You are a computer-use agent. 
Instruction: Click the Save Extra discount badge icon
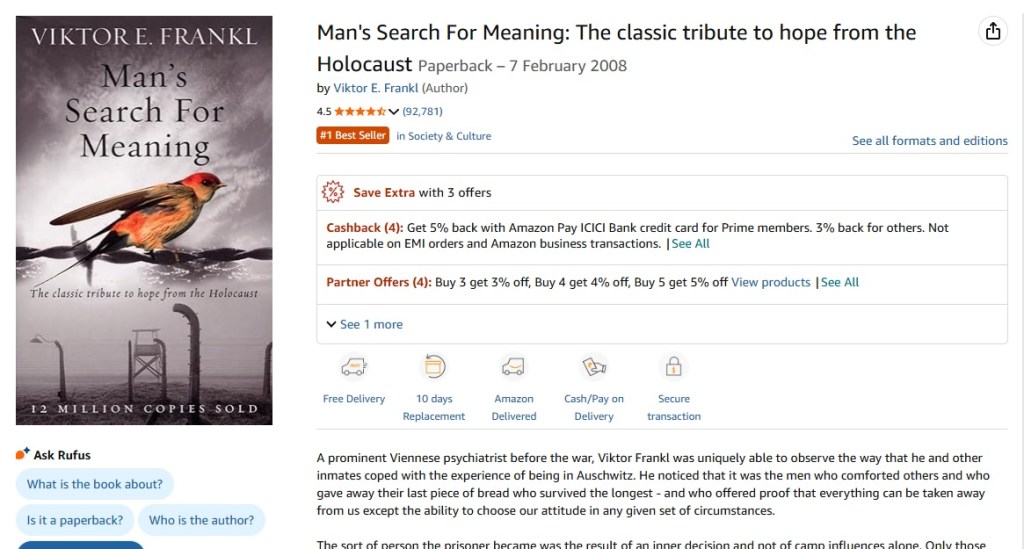[x=333, y=192]
